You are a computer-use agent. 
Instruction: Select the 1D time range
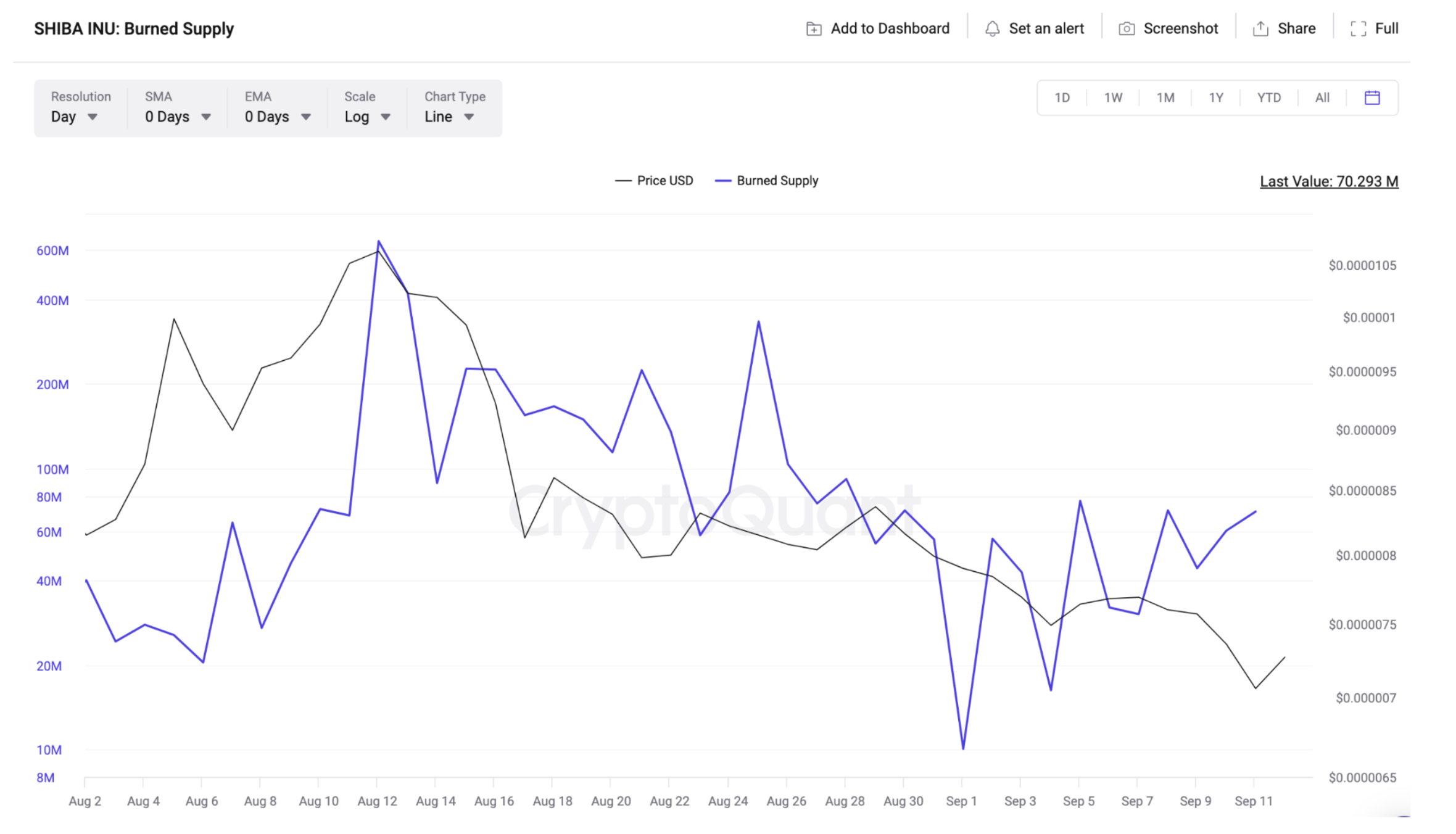[1062, 97]
